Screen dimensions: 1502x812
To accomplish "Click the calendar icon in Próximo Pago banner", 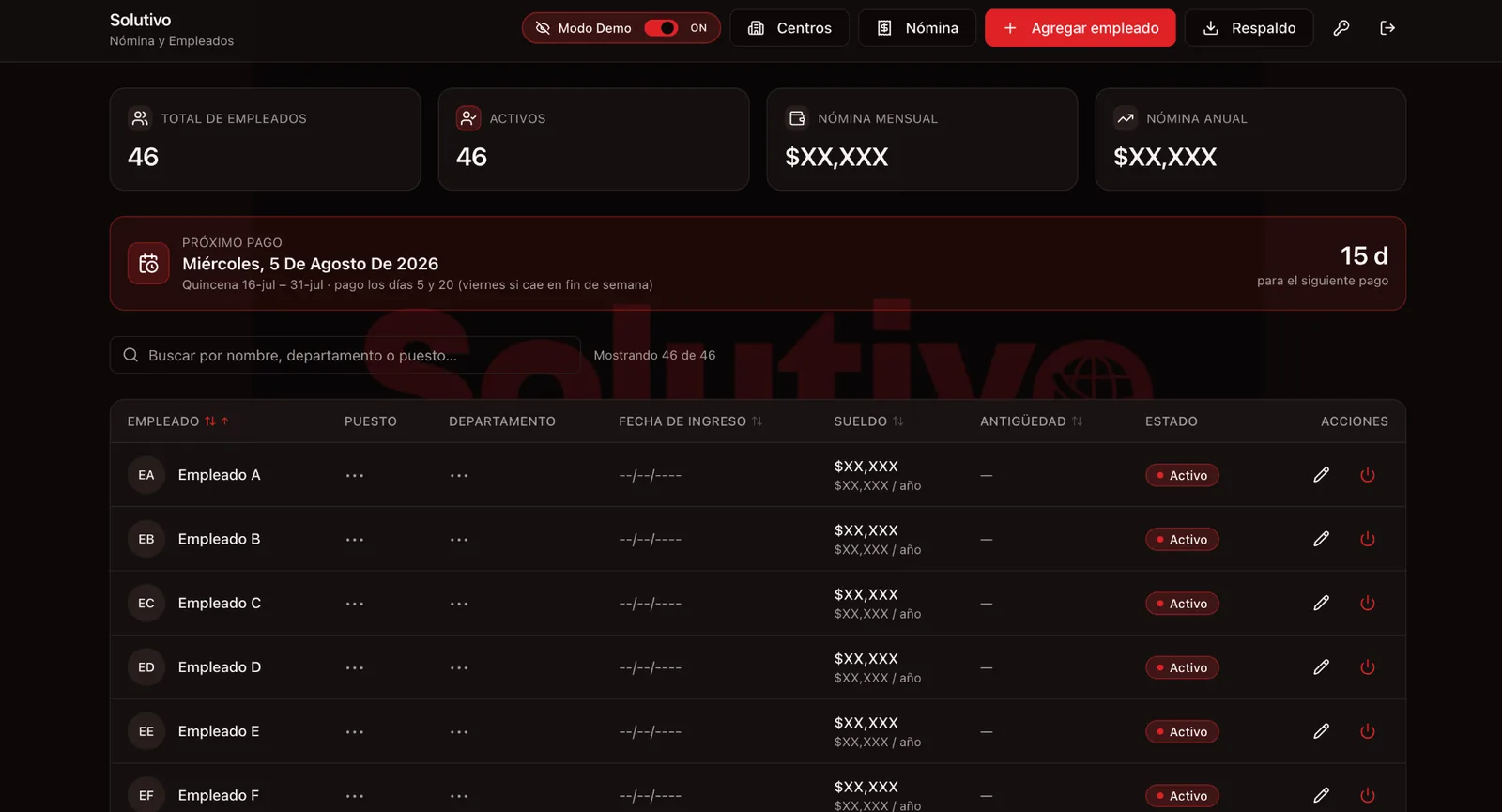I will tap(148, 264).
